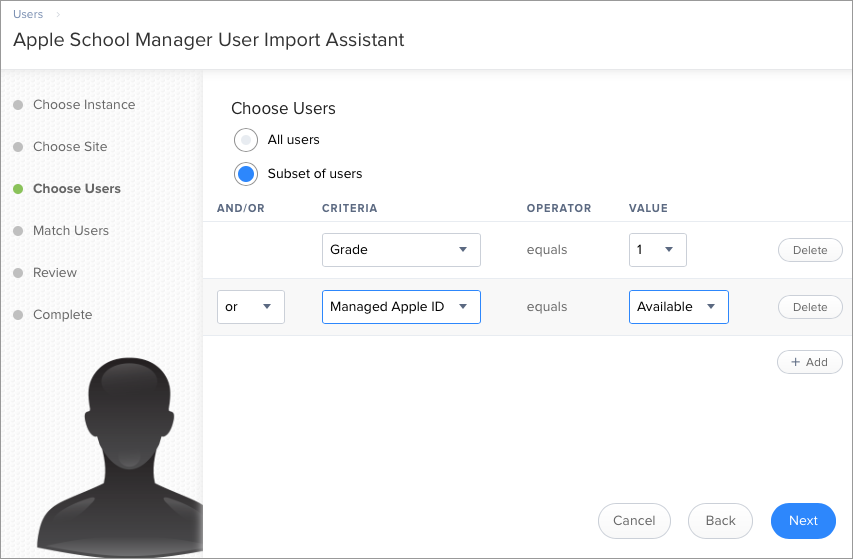Open the Users breadcrumb link
This screenshot has width=853, height=559.
pos(28,15)
